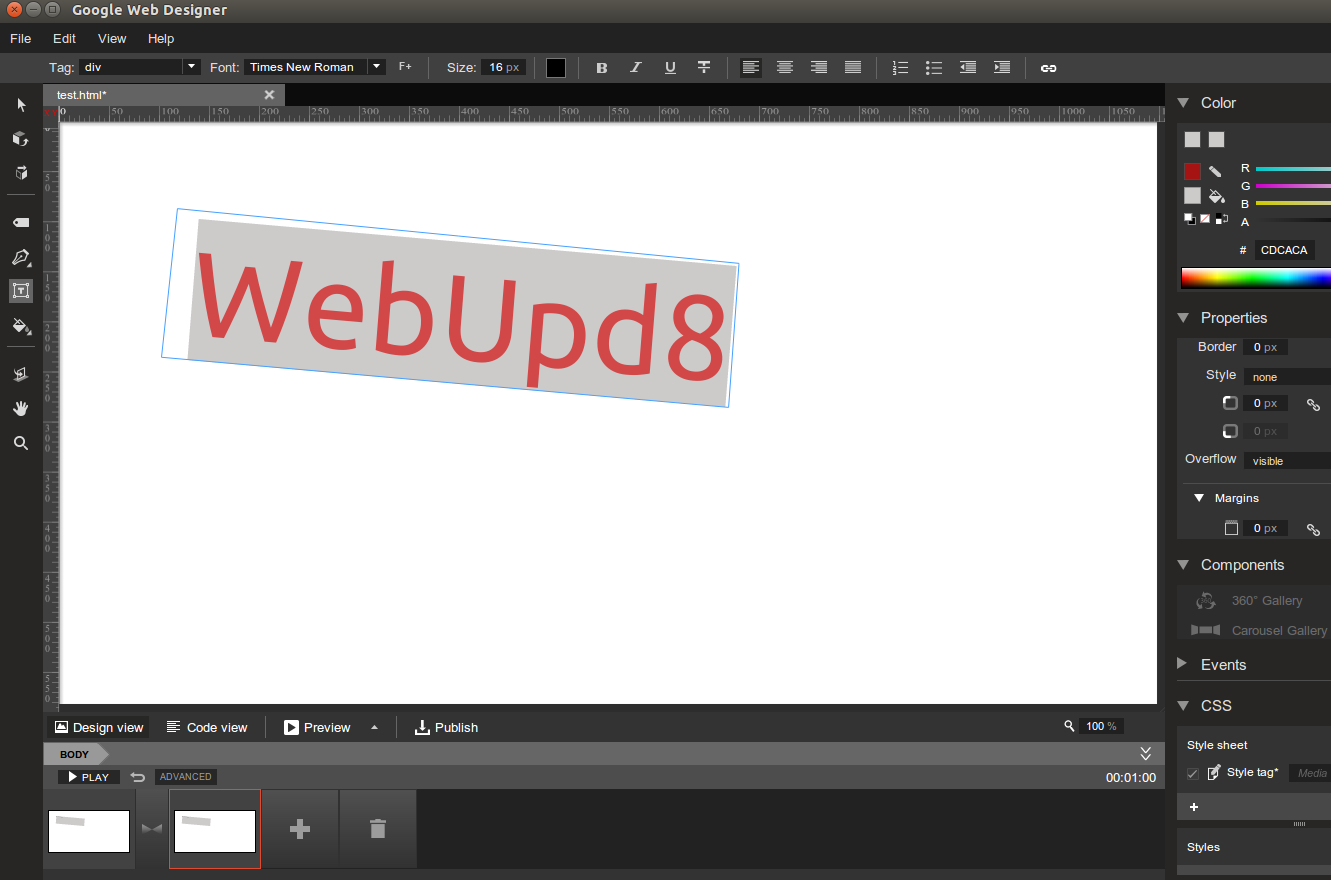This screenshot has width=1331, height=880.
Task: Insert an ordered numbered list
Action: click(x=900, y=67)
